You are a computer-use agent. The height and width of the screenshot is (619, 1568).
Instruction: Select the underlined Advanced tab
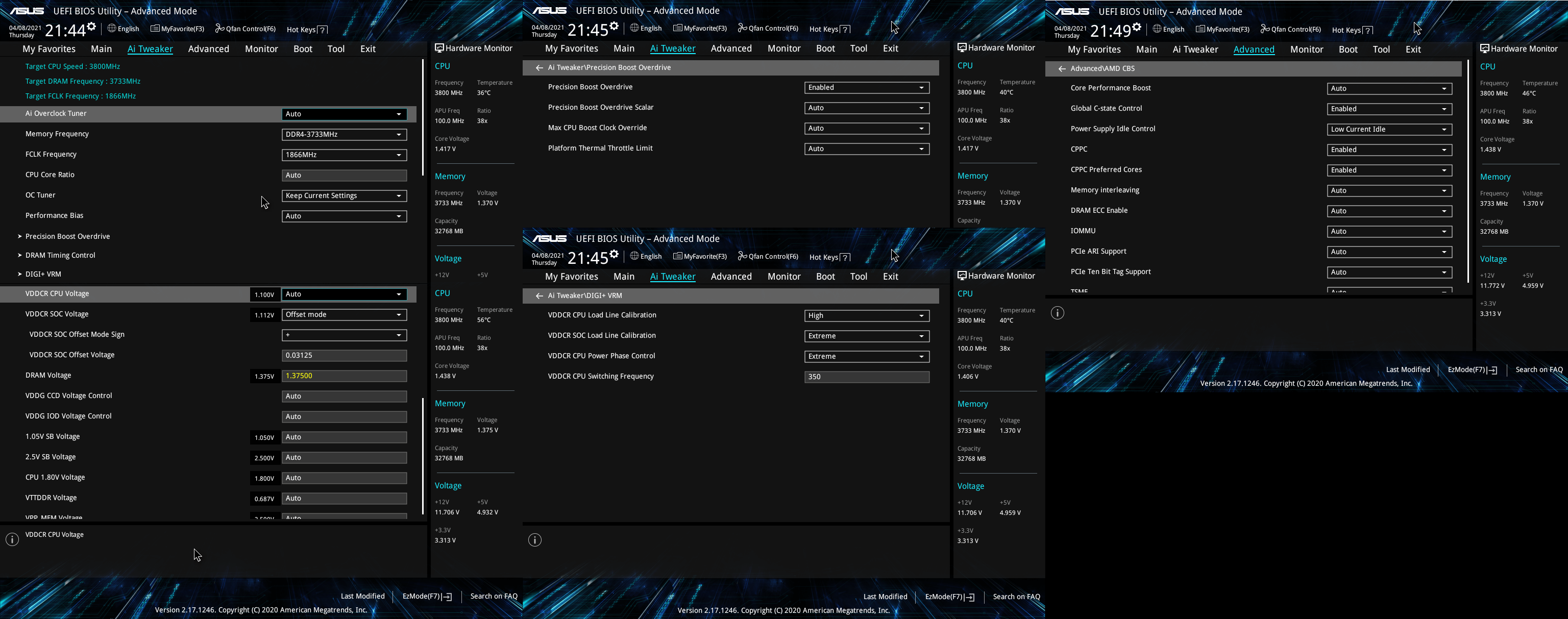click(x=1253, y=49)
